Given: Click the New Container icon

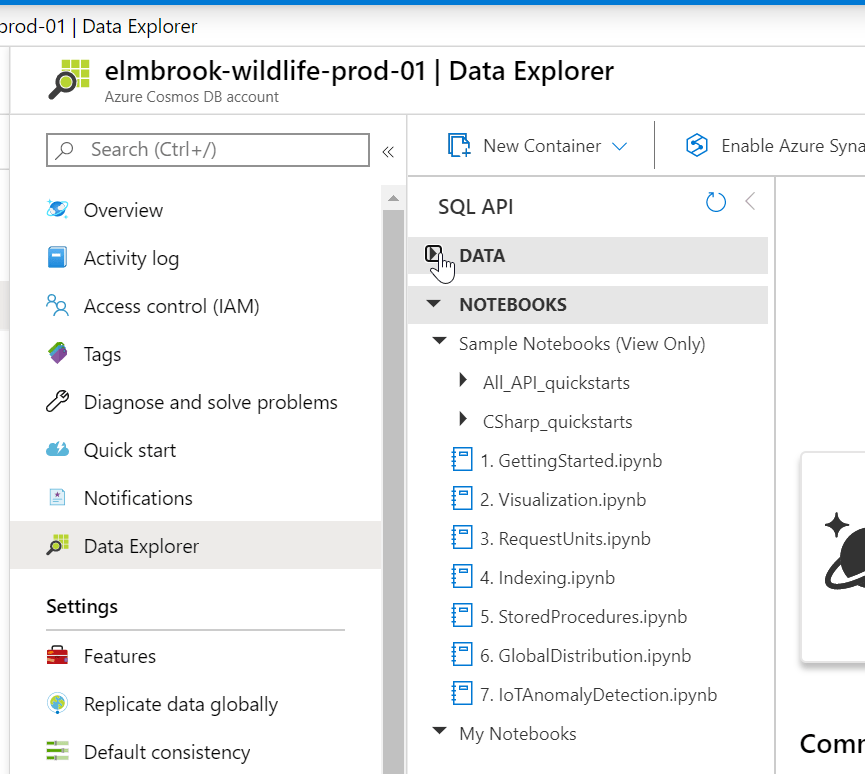Looking at the screenshot, I should point(459,146).
